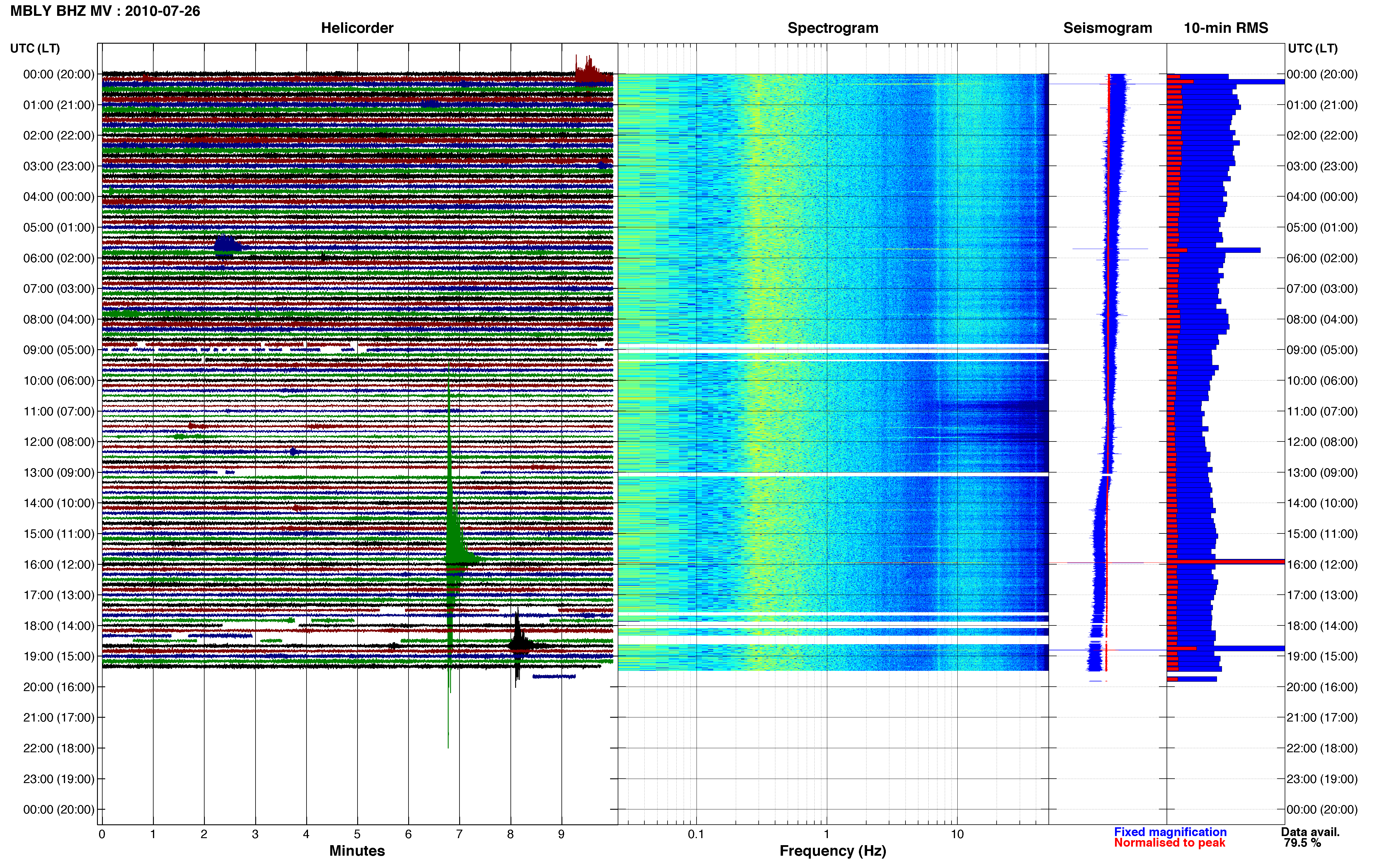Click '23:00 (19:00)' on the left time axis
The width and height of the screenshot is (1389, 868).
[x=59, y=779]
